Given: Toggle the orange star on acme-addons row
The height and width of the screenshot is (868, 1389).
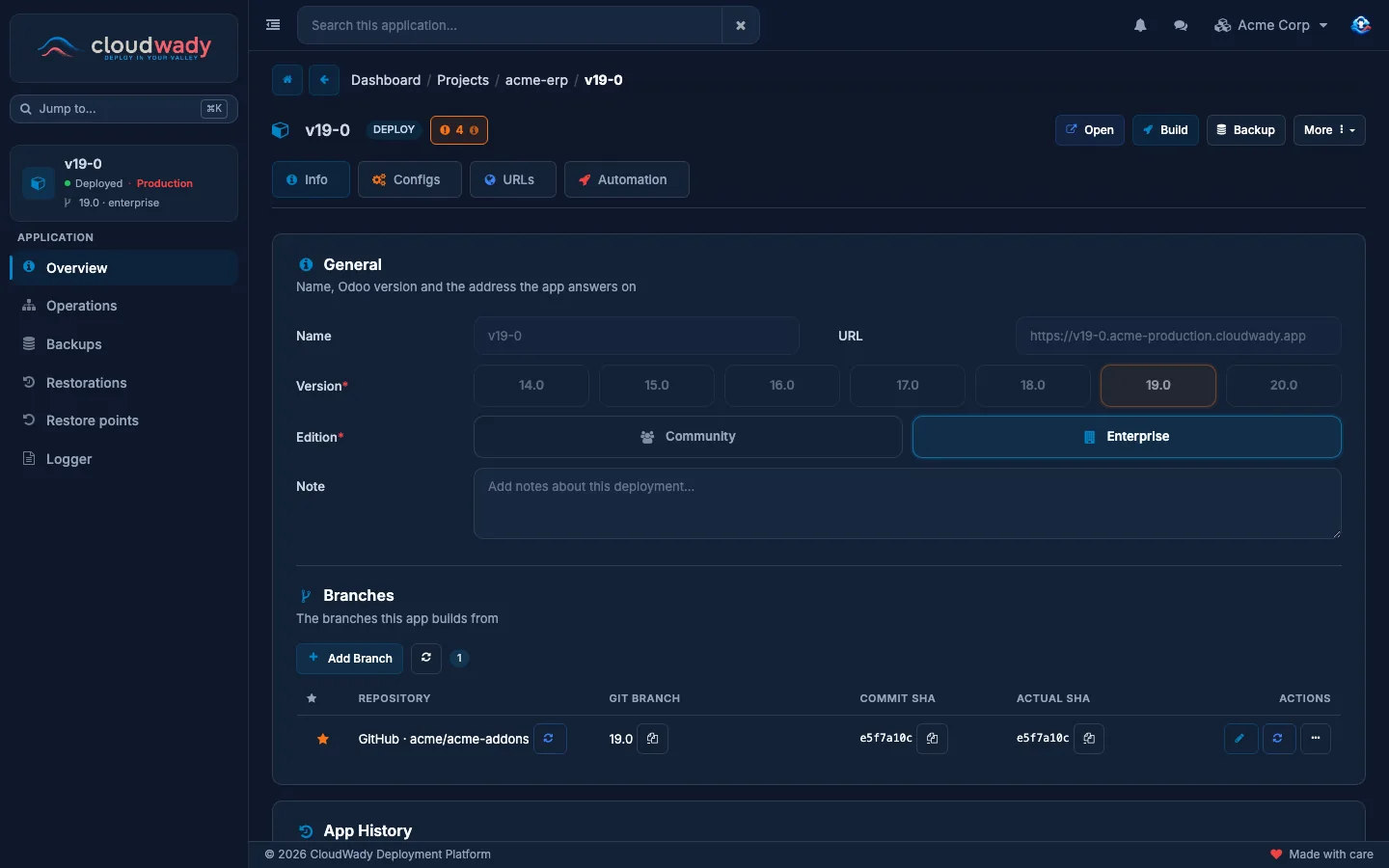Looking at the screenshot, I should click(323, 739).
